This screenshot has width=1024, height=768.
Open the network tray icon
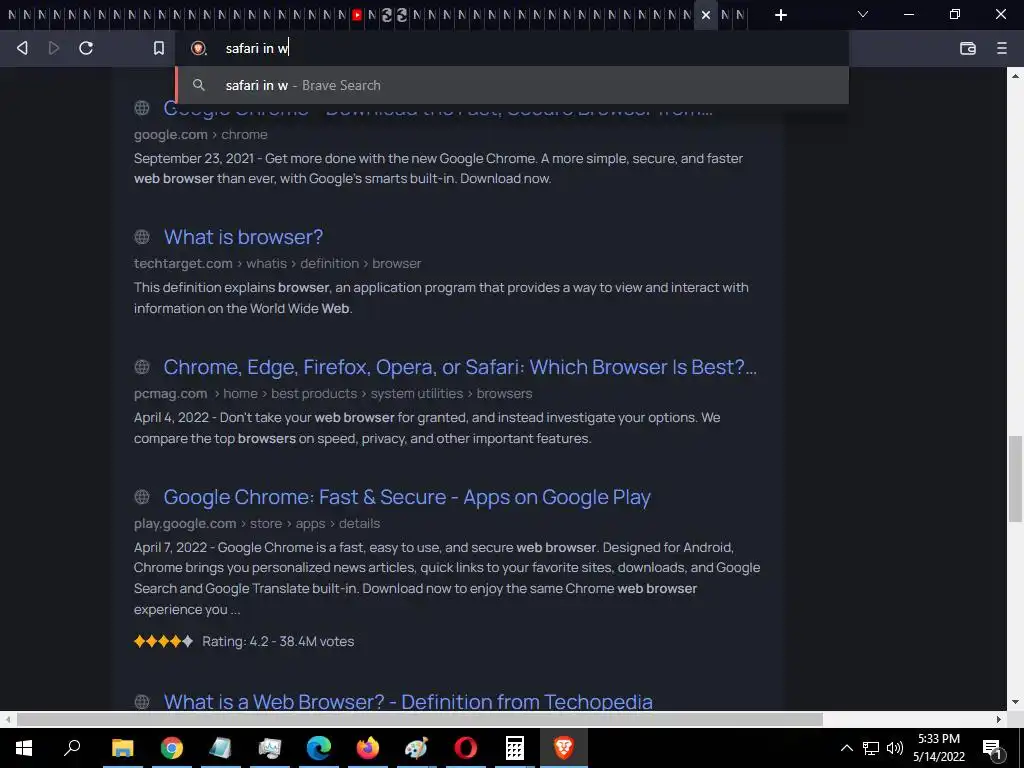click(871, 748)
